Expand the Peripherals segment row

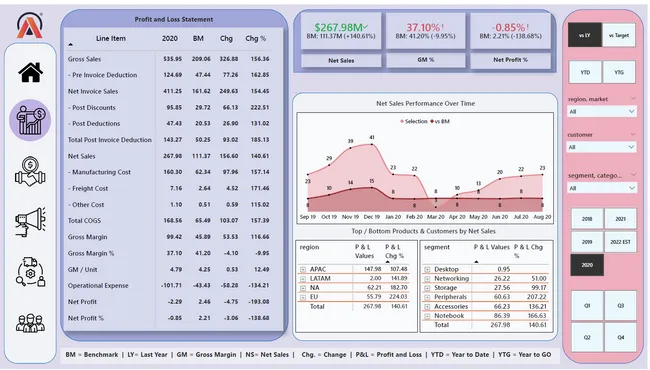[427, 297]
